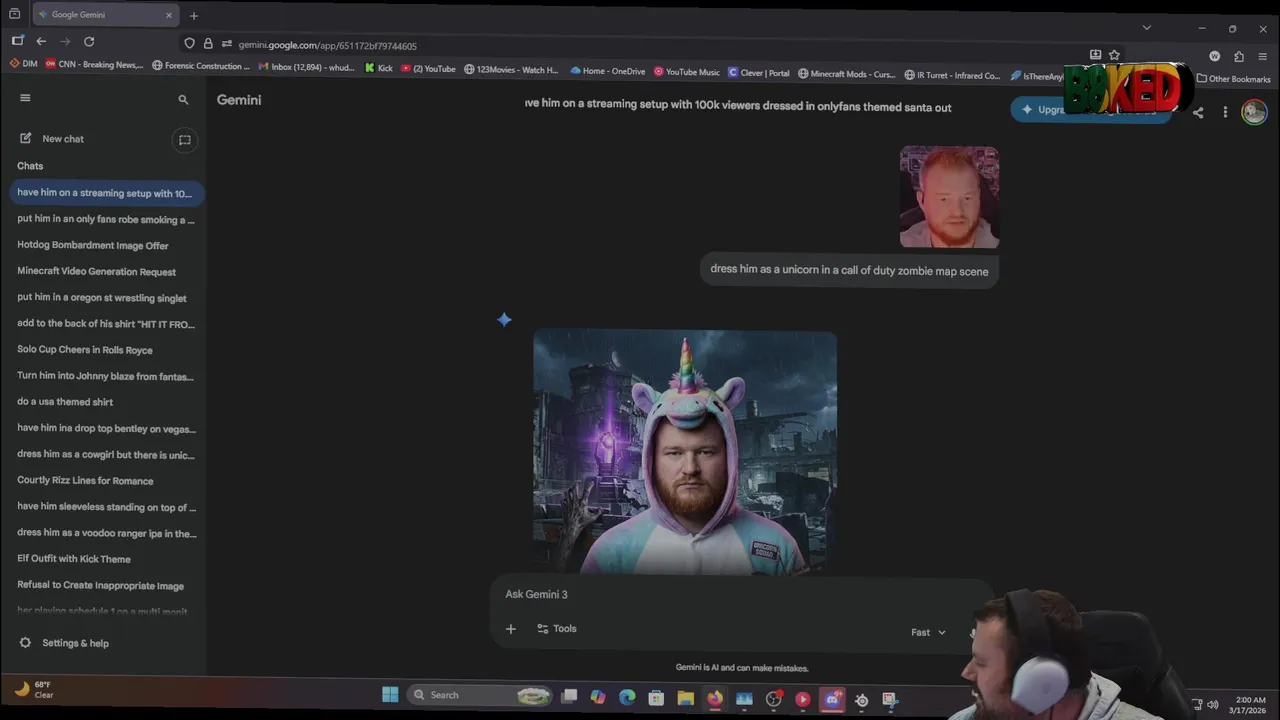Image resolution: width=1280 pixels, height=720 pixels.
Task: Click the padlock site info icon
Action: [x=208, y=44]
